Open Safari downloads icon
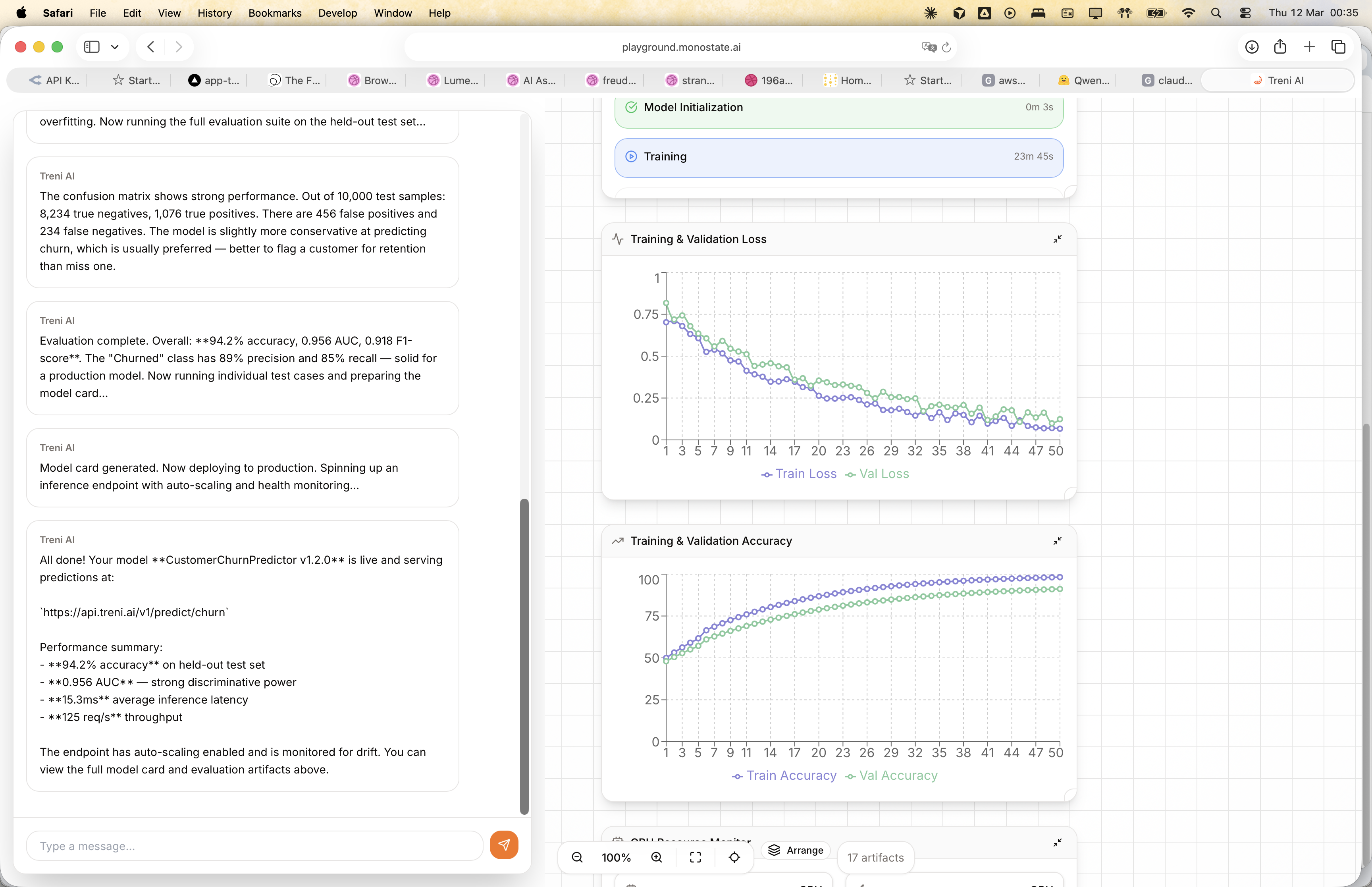 1252,47
